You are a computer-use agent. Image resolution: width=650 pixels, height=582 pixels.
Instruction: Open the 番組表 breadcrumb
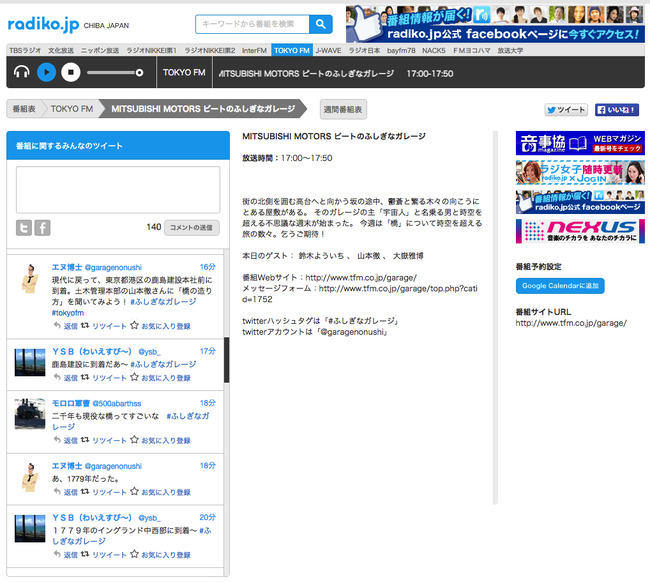click(24, 109)
